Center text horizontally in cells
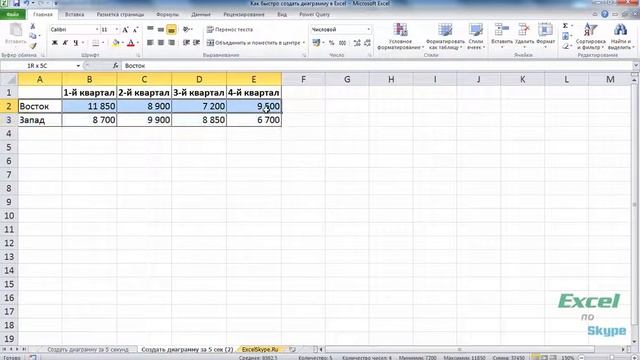The image size is (640, 360). 161,43
